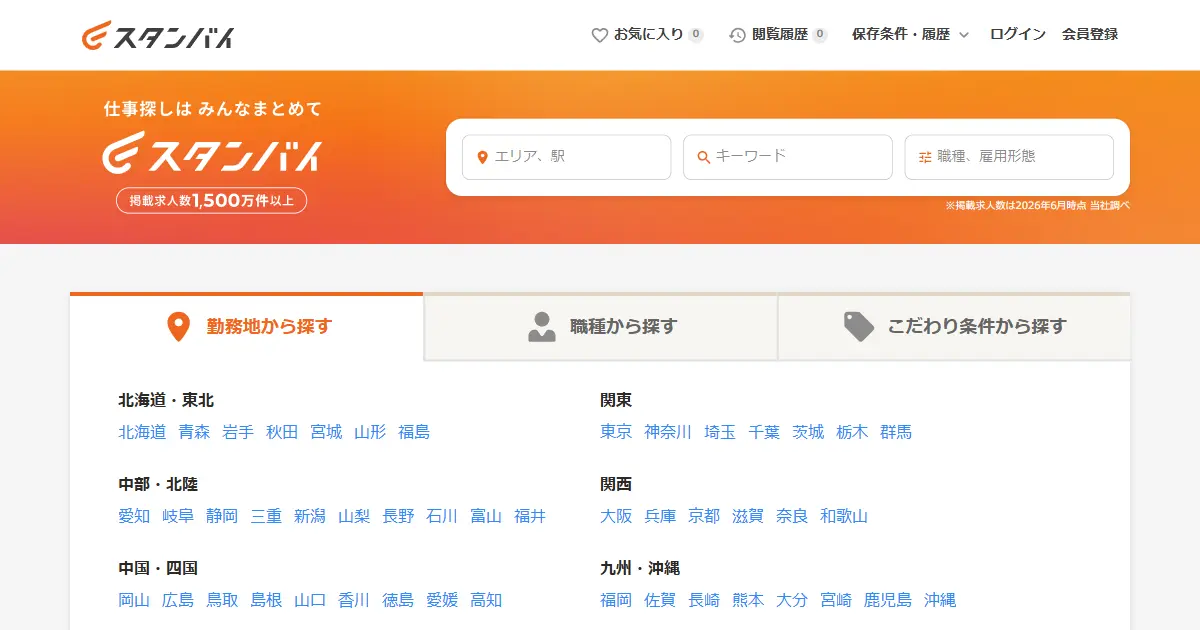Viewport: 1200px width, 630px height.
Task: Focus the エリア、駅 input field
Action: pyautogui.click(x=566, y=157)
